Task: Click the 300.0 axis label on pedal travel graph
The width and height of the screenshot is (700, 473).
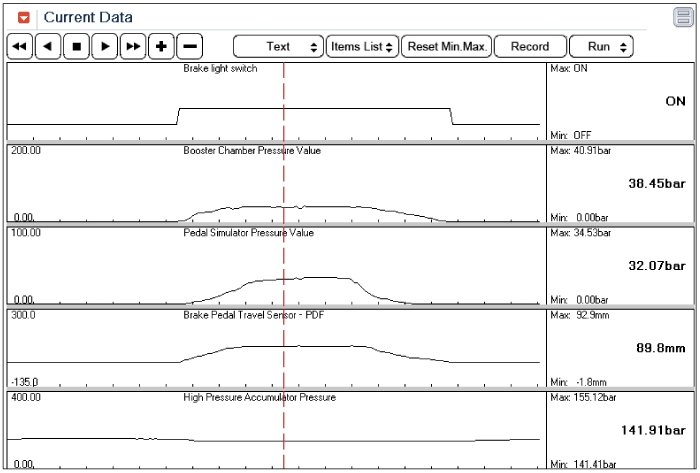Action: point(23,315)
